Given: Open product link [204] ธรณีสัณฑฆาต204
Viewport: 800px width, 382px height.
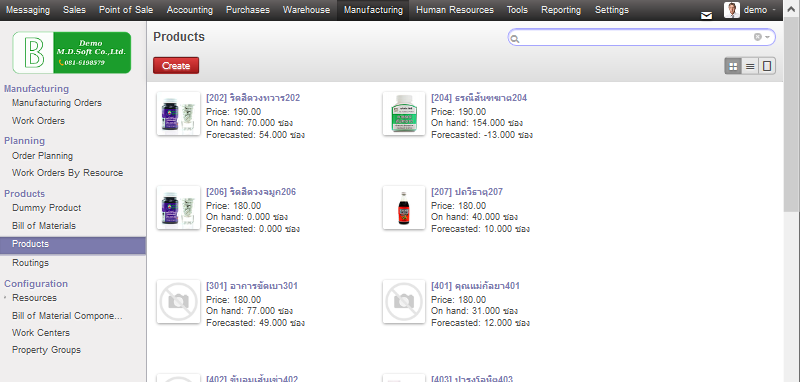Looking at the screenshot, I should click(x=479, y=98).
